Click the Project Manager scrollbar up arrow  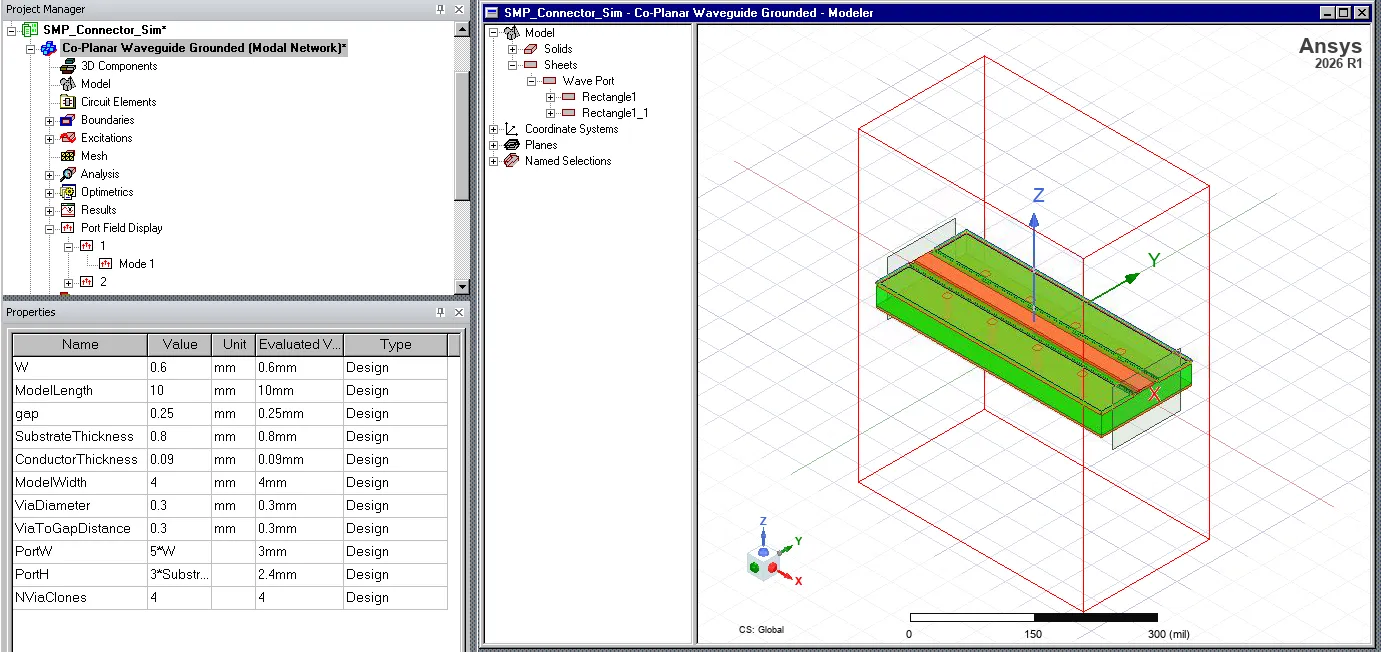pos(462,29)
